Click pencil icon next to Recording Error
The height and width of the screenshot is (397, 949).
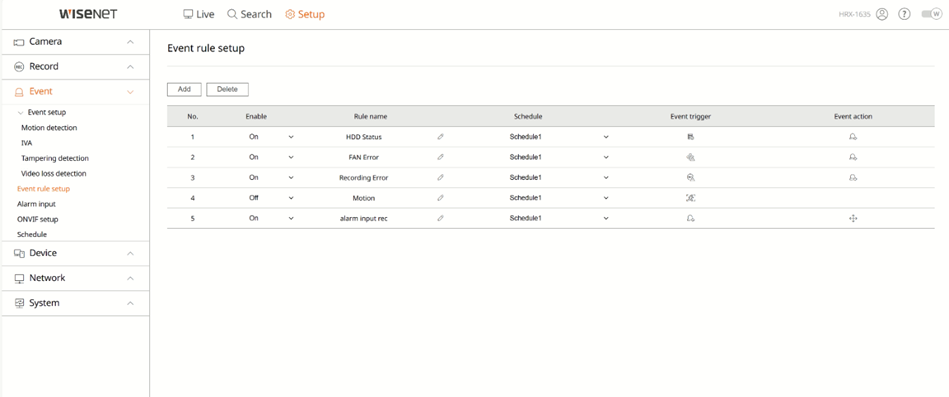[440, 177]
